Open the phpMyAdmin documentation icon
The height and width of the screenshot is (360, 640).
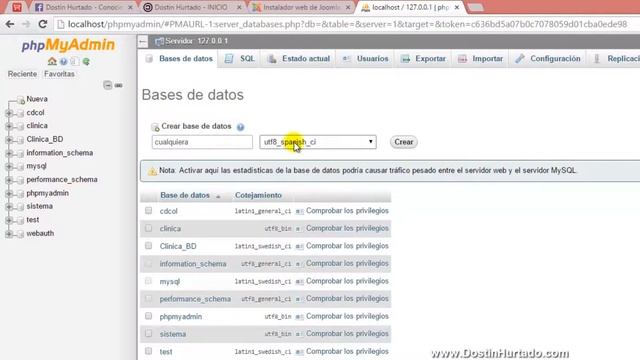(64, 62)
